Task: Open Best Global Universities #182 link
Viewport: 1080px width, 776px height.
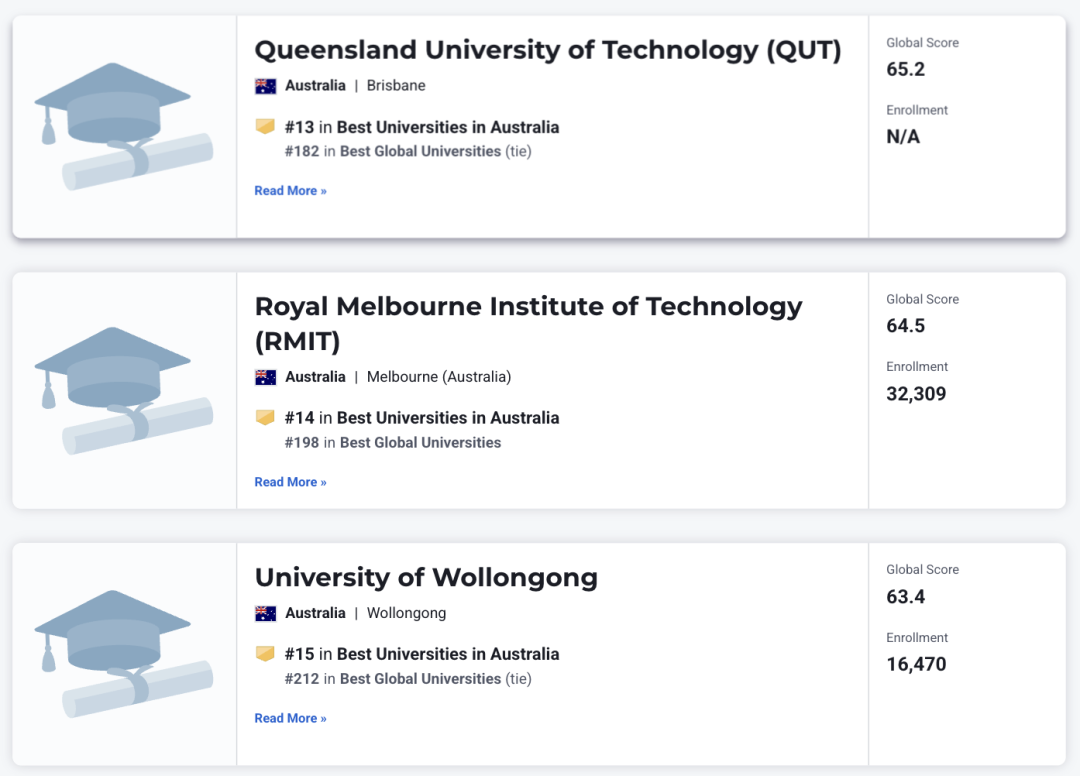Action: tap(420, 151)
